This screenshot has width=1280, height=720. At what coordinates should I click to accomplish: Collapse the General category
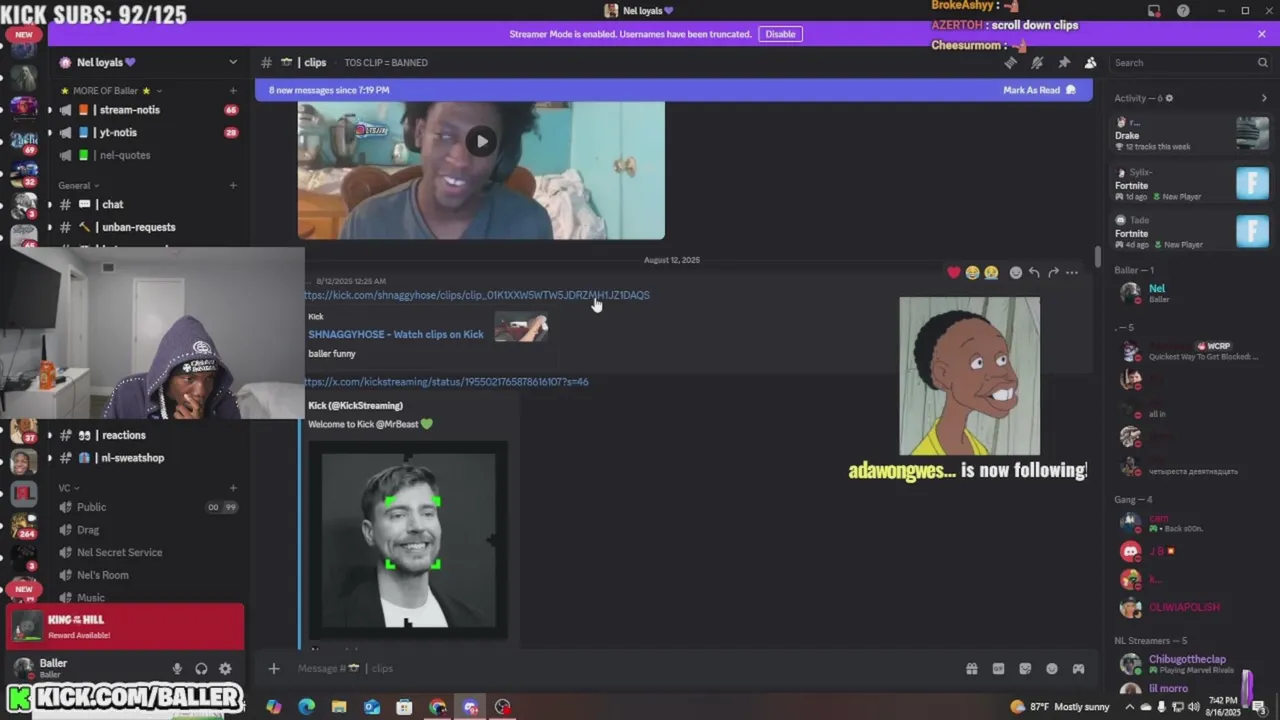[79, 185]
